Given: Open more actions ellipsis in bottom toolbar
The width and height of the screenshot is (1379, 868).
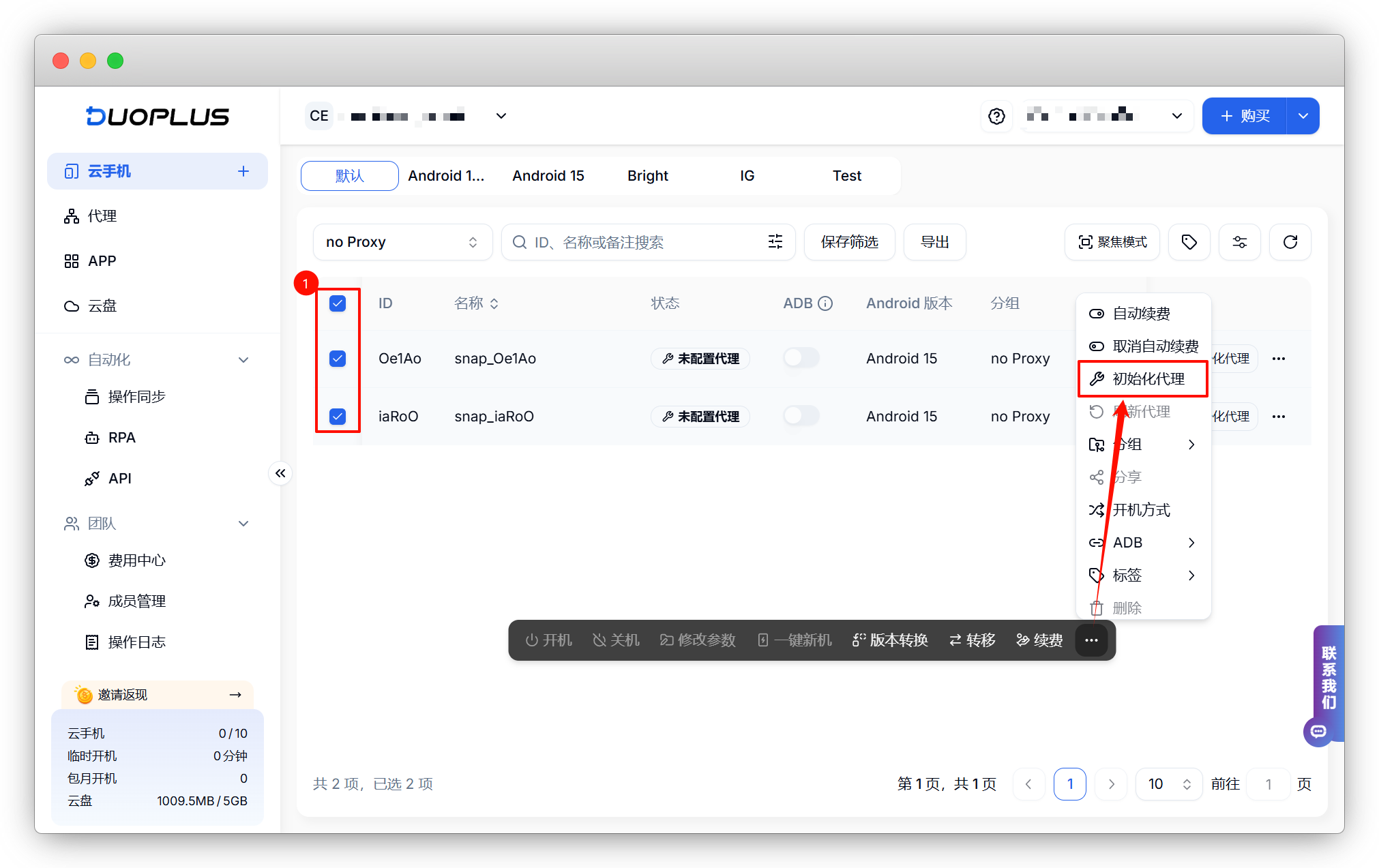Looking at the screenshot, I should point(1091,640).
